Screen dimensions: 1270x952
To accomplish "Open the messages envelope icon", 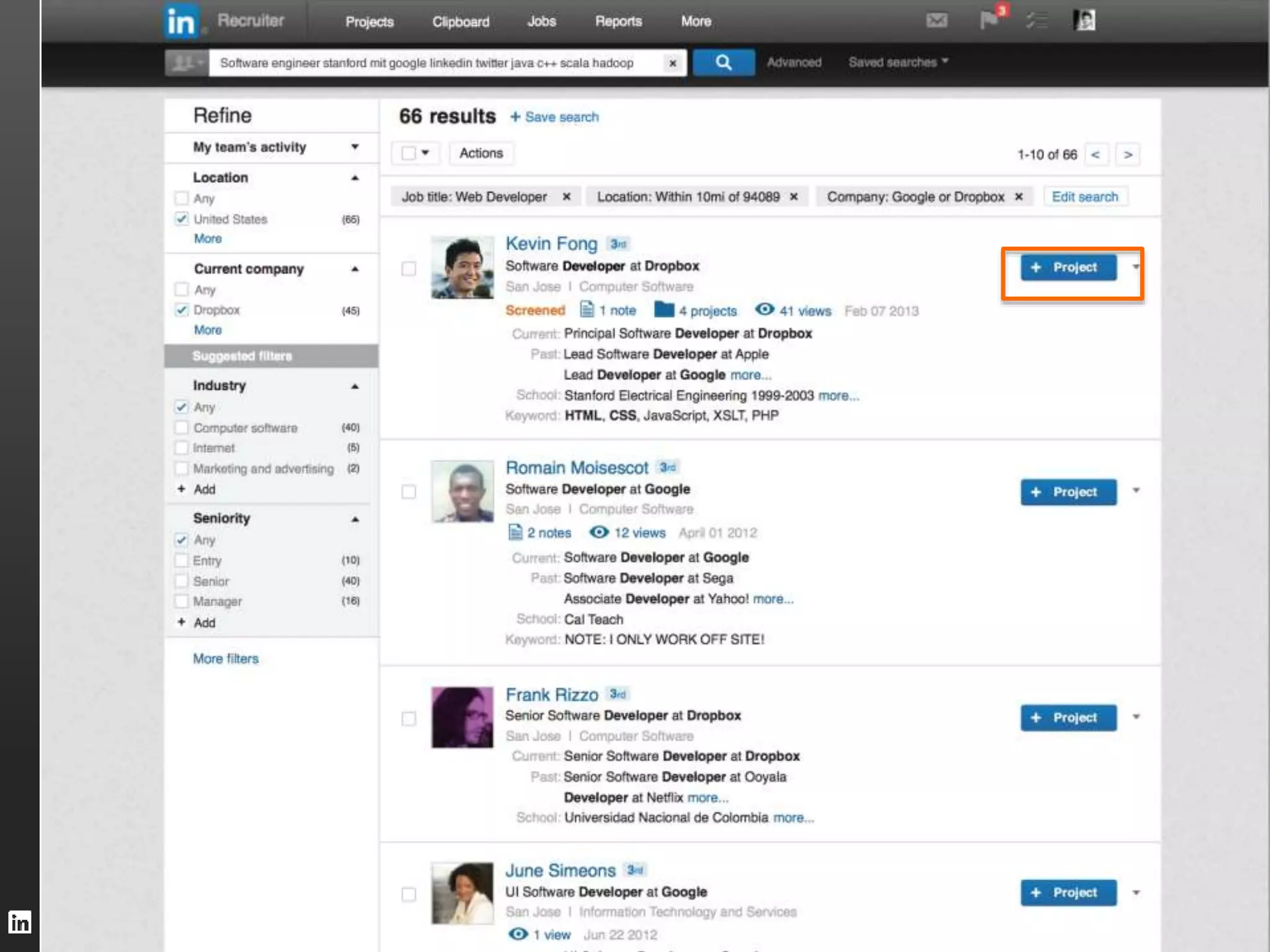I will 936,20.
